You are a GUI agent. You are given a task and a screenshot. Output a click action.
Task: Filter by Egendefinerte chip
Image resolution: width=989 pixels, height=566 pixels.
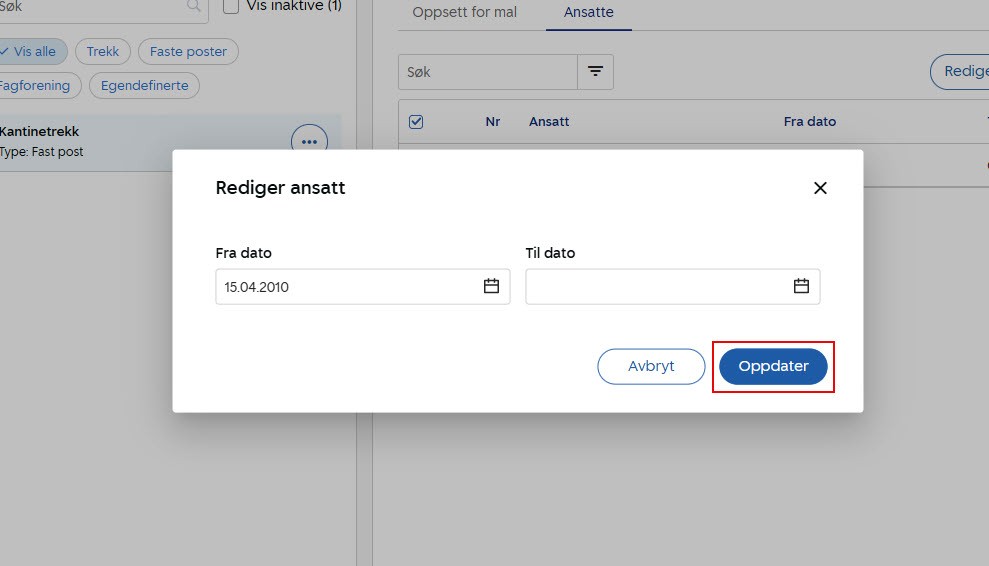pos(145,85)
